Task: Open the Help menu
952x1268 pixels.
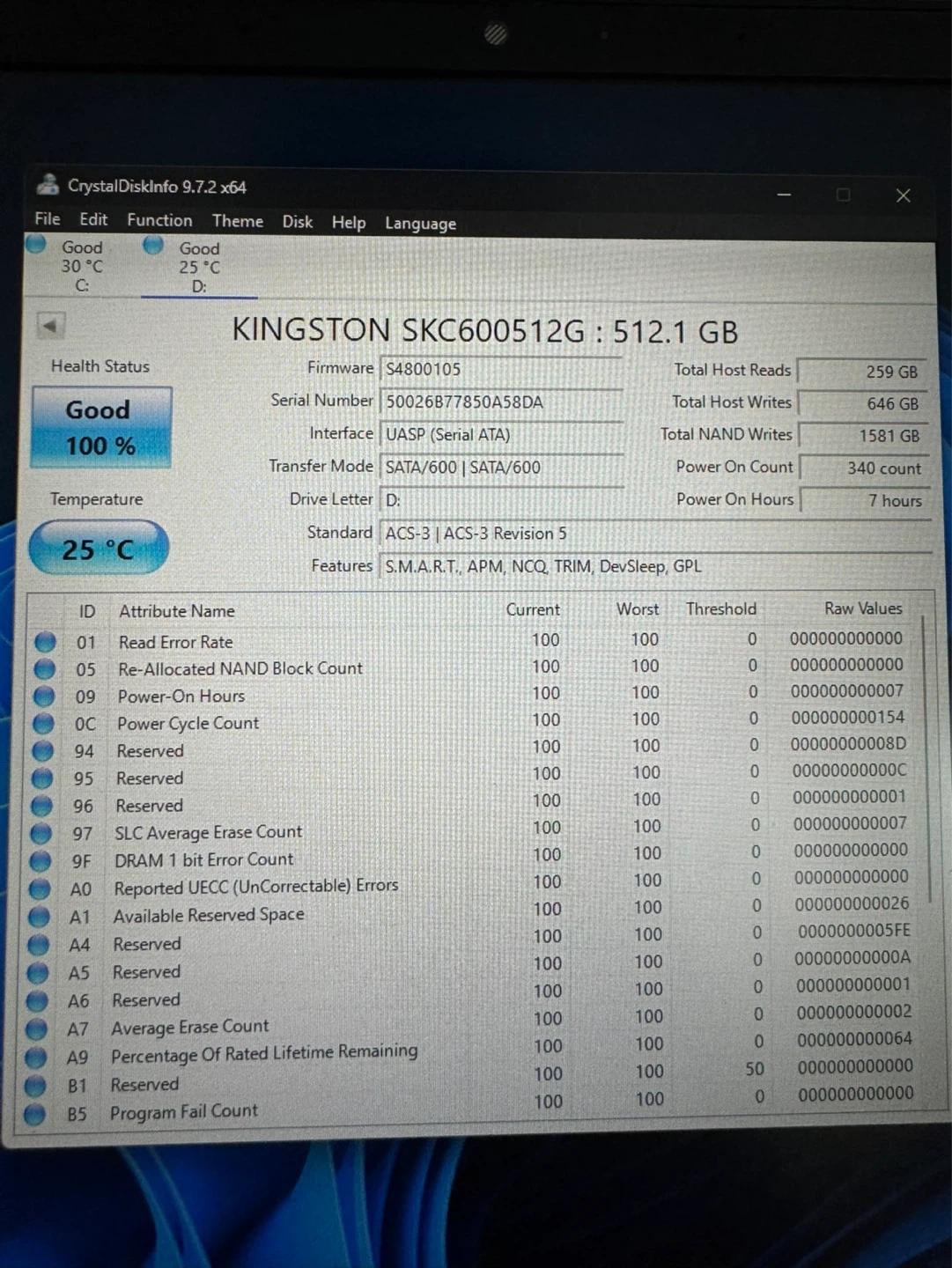Action: (349, 223)
